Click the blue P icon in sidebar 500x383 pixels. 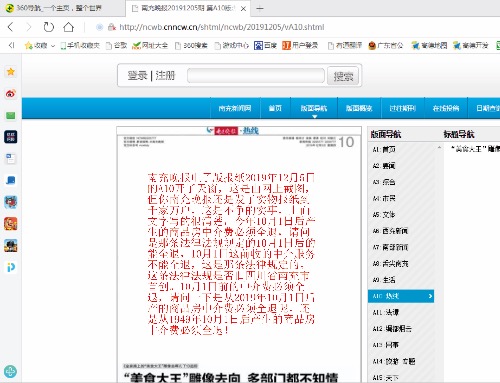(11, 267)
